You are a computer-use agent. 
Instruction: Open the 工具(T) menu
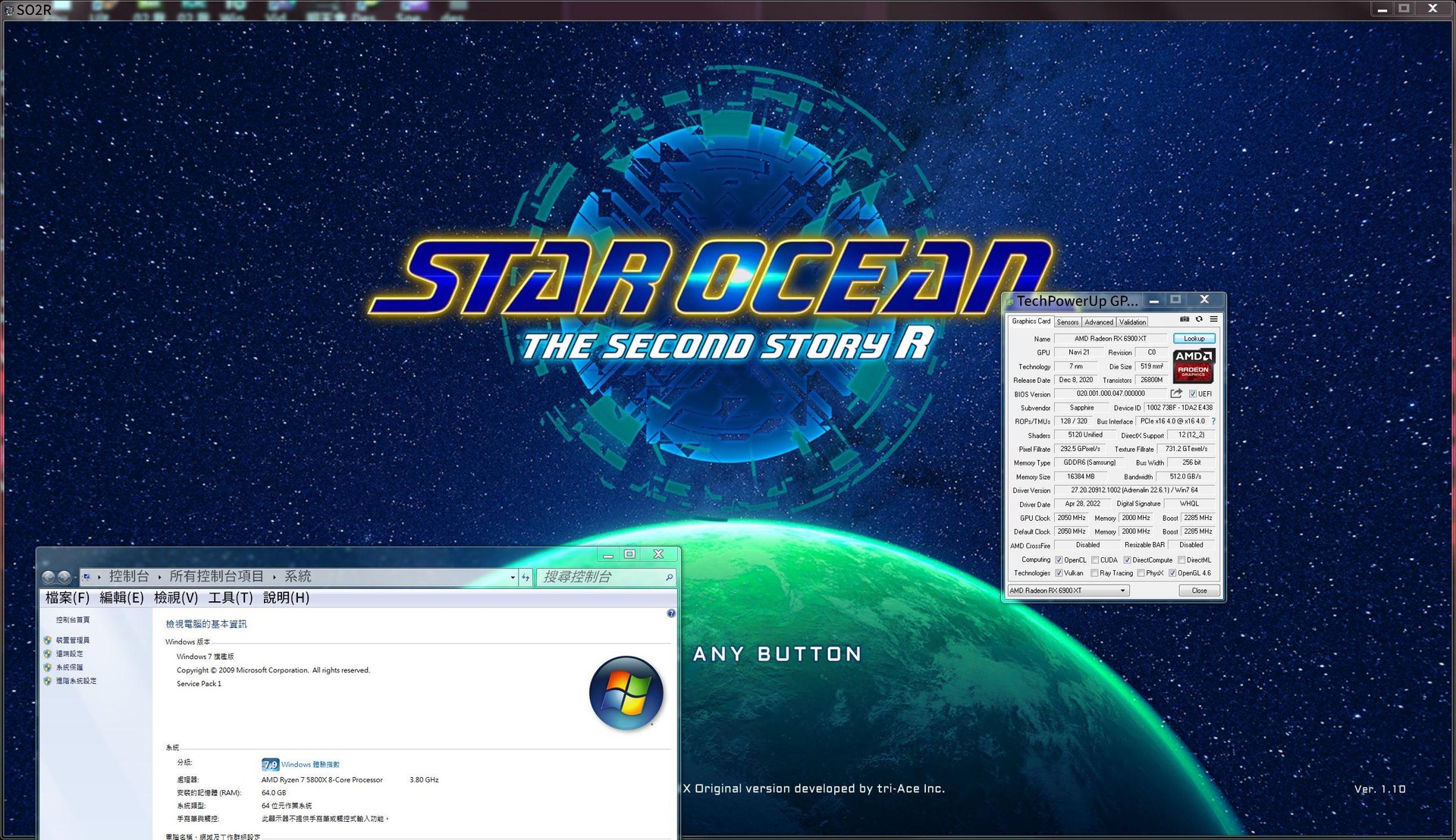230,597
